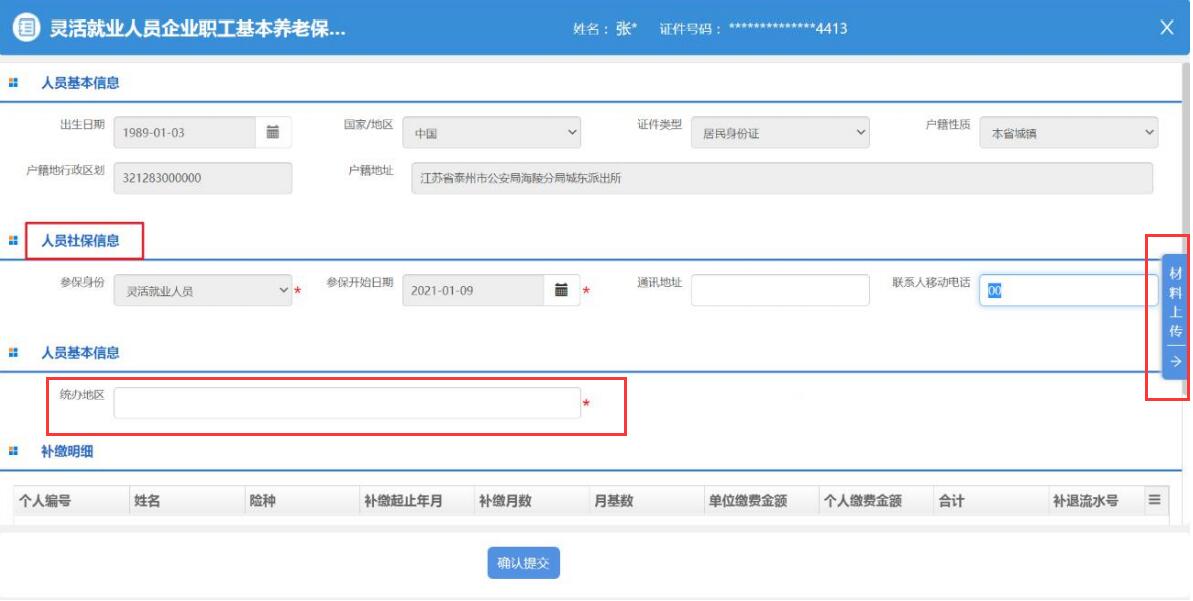The image size is (1193, 601).
Task: Click the 联系人移动电话 input field
Action: [x=1070, y=291]
